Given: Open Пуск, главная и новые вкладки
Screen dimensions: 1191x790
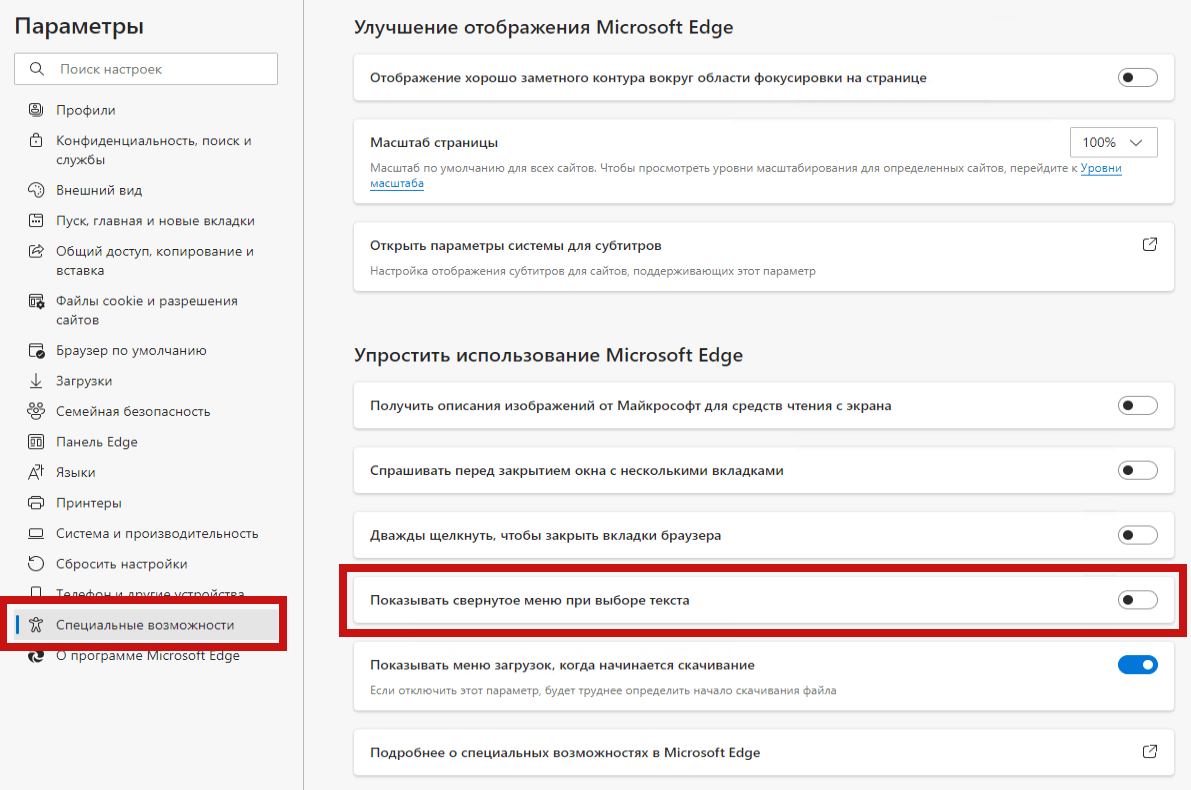Looking at the screenshot, I should [155, 221].
